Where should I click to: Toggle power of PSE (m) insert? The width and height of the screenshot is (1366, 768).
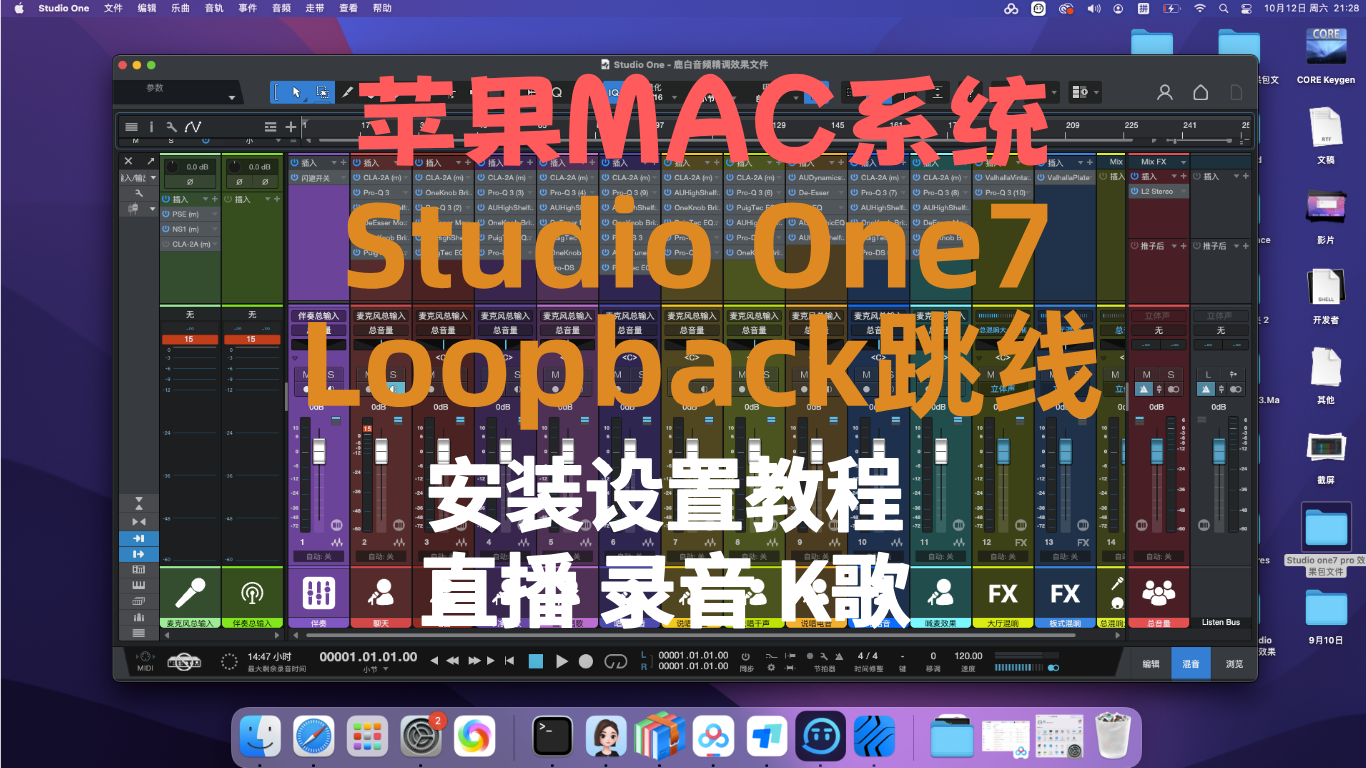pos(166,214)
